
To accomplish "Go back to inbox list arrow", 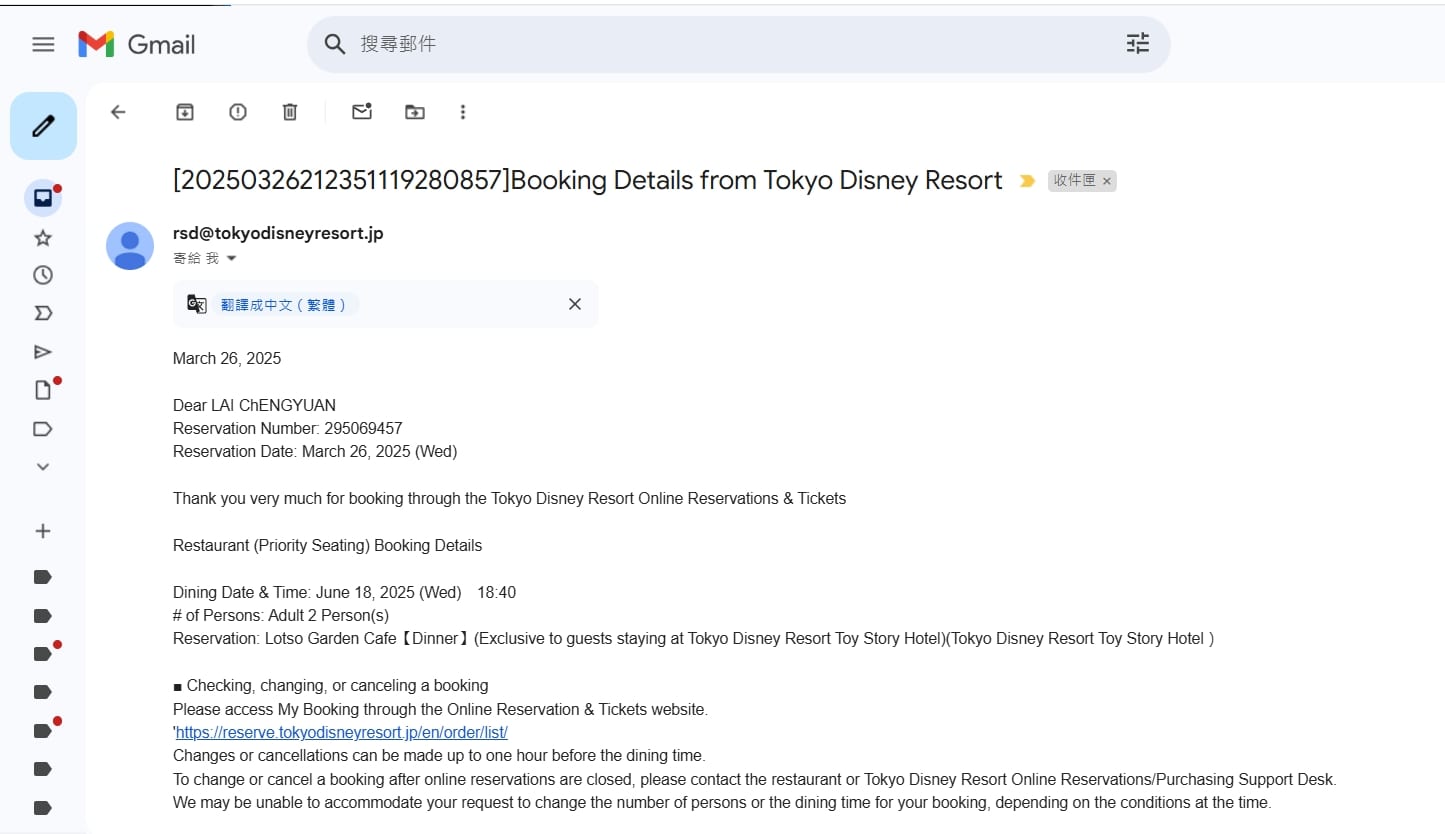I will click(118, 112).
